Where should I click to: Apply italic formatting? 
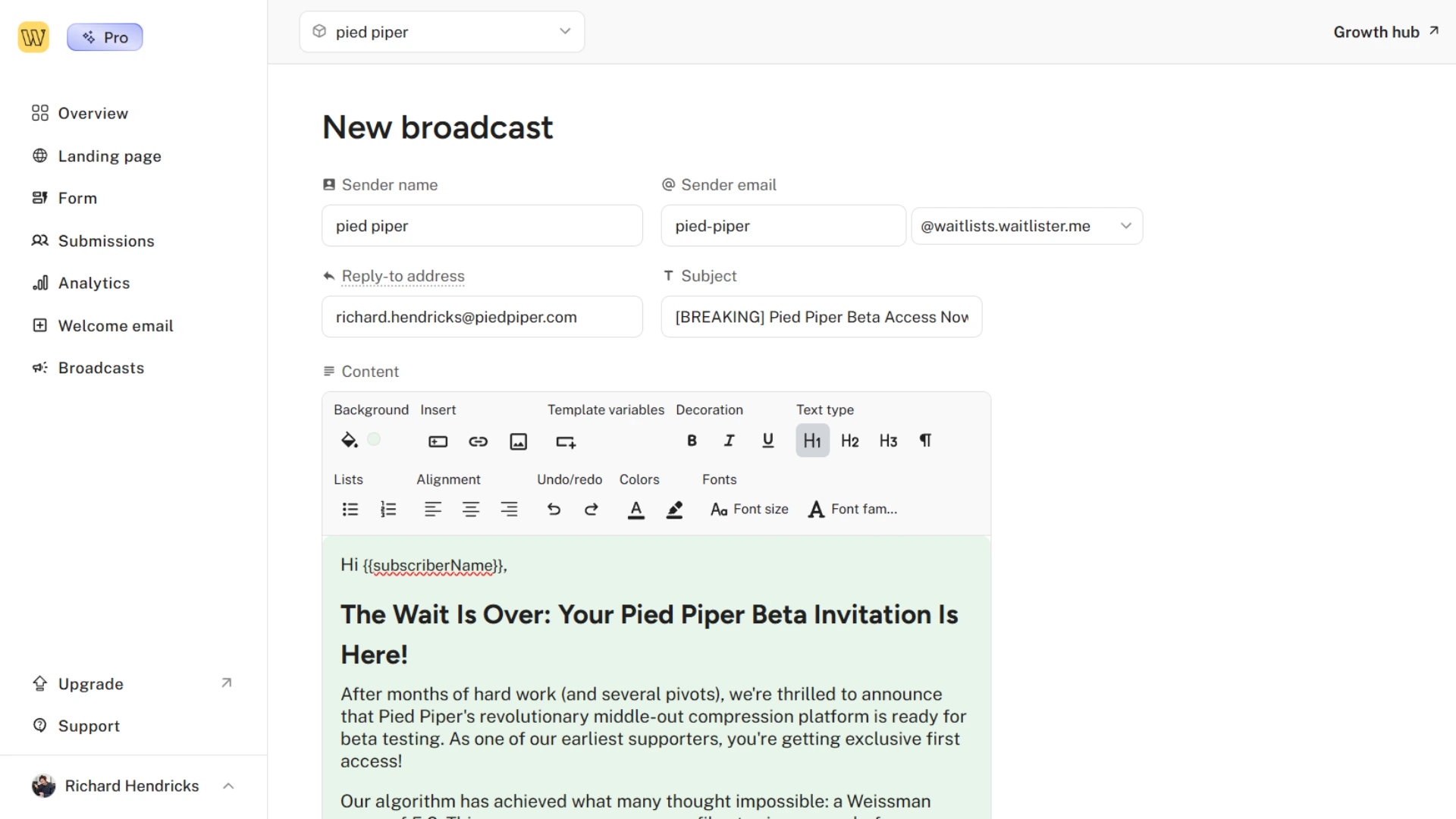tap(729, 440)
